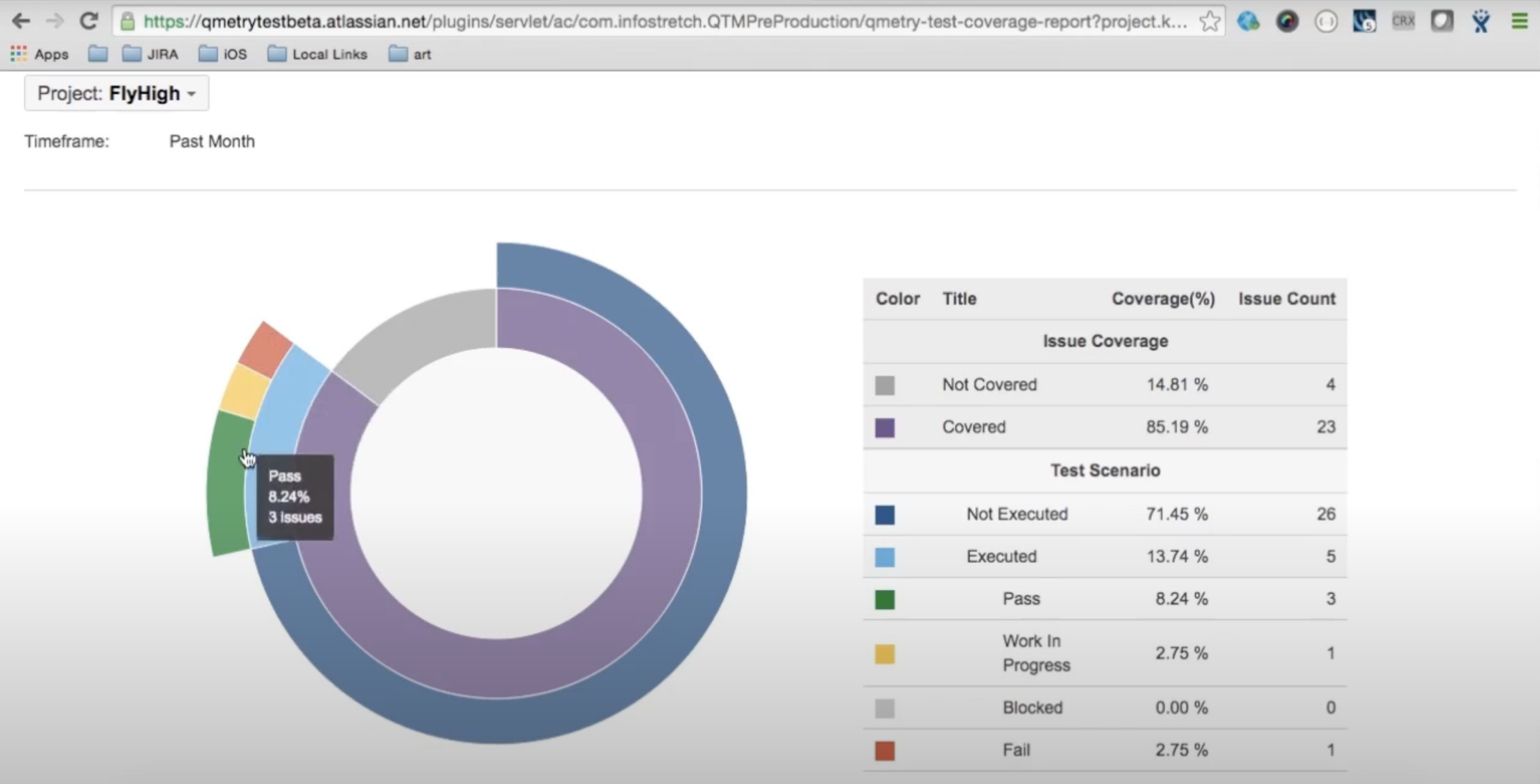Screen dimensions: 1540x784
Task: Click the Work In Progress row title
Action: tap(1036, 653)
